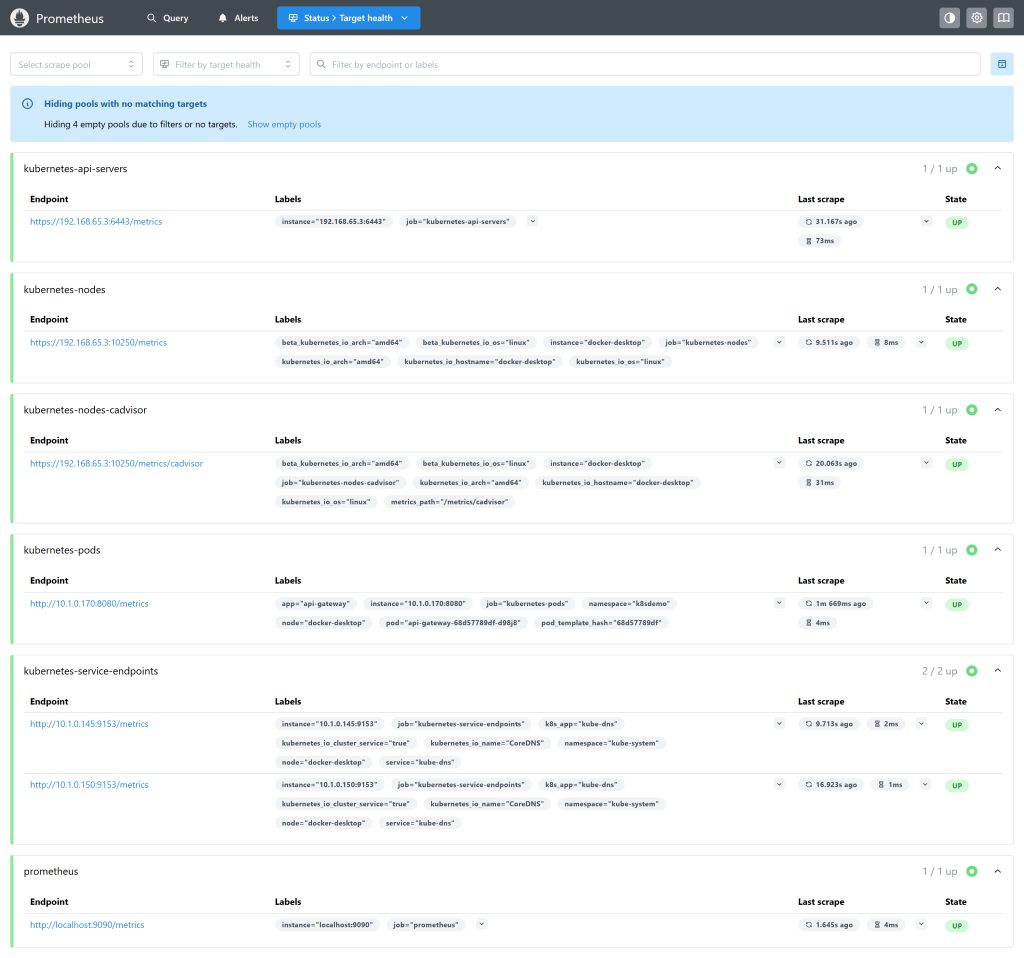Expand labels chevron for 10.1.0.150:9153 row

pyautogui.click(x=779, y=784)
